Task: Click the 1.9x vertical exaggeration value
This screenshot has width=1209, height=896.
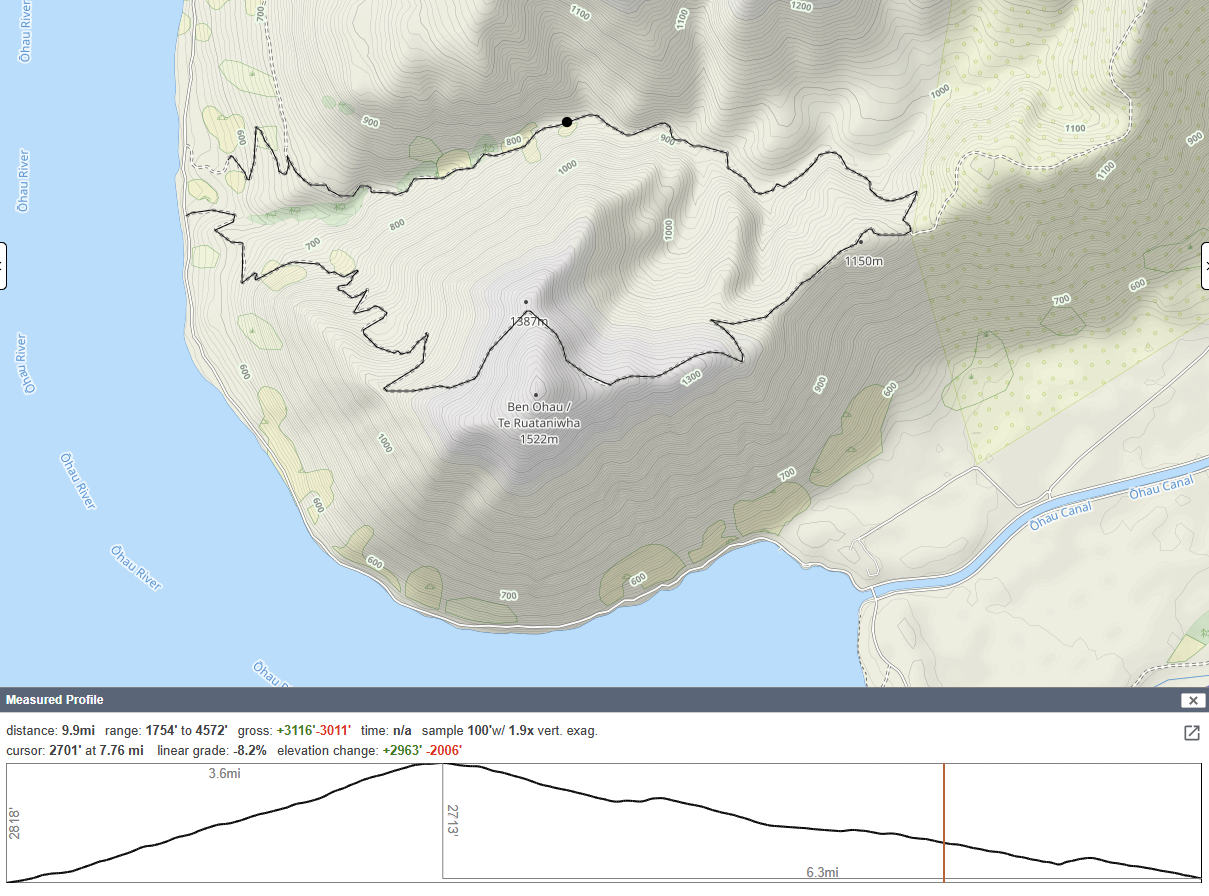Action: click(x=521, y=731)
